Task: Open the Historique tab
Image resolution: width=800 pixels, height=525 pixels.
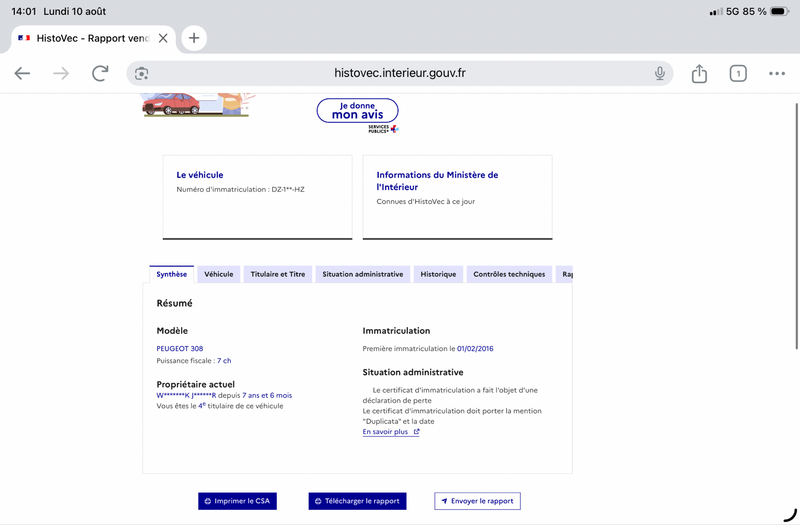Action: 438,274
